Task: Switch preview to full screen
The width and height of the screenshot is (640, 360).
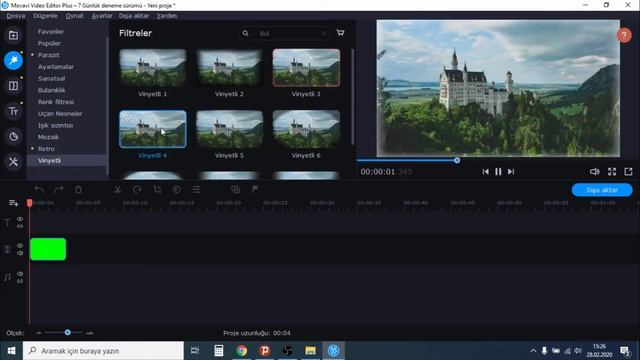Action: click(612, 172)
